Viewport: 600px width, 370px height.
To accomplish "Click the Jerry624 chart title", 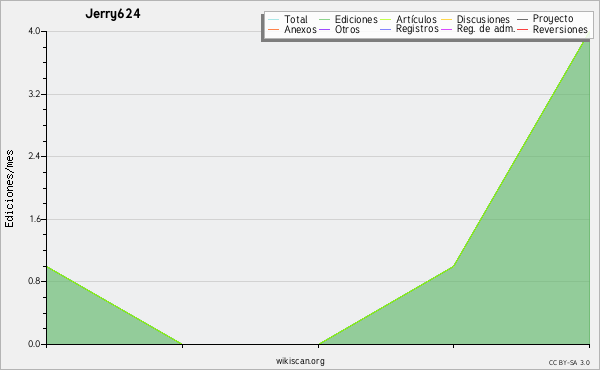I will (x=113, y=14).
